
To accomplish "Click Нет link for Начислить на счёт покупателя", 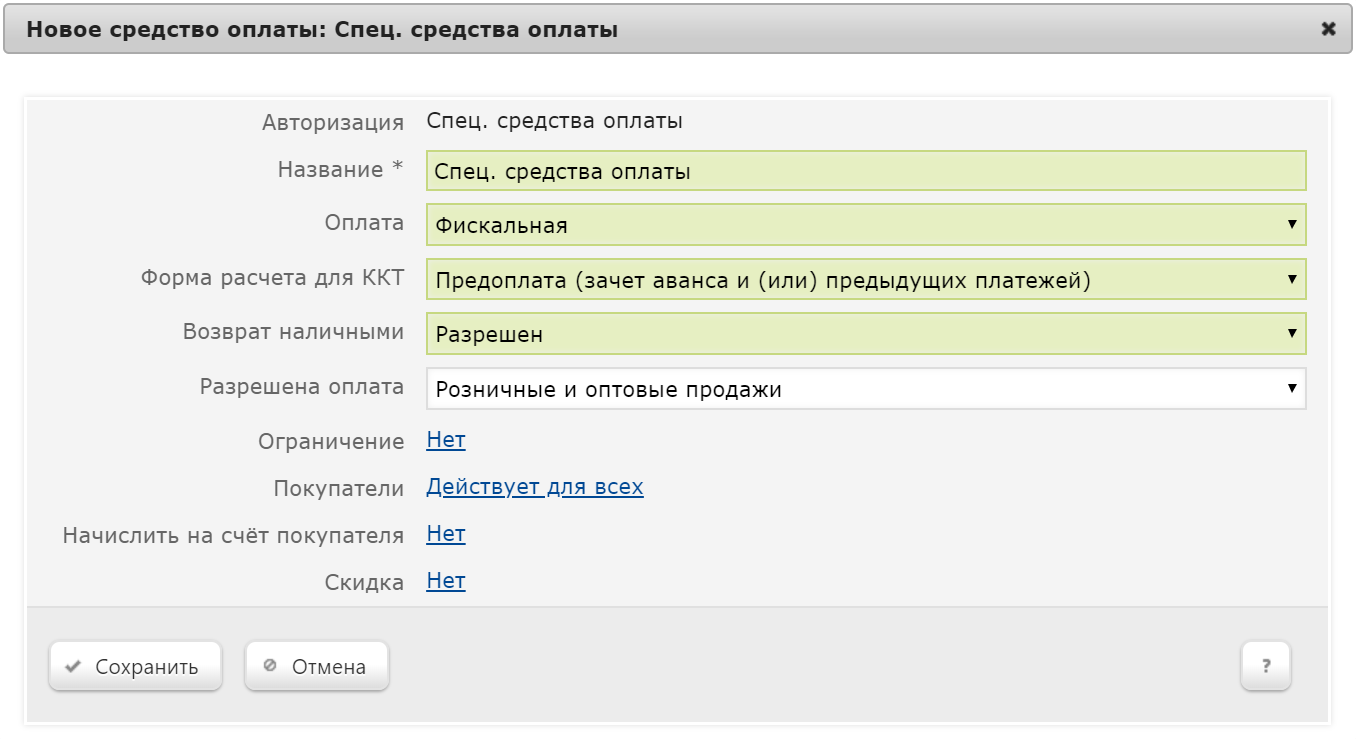I will point(446,534).
